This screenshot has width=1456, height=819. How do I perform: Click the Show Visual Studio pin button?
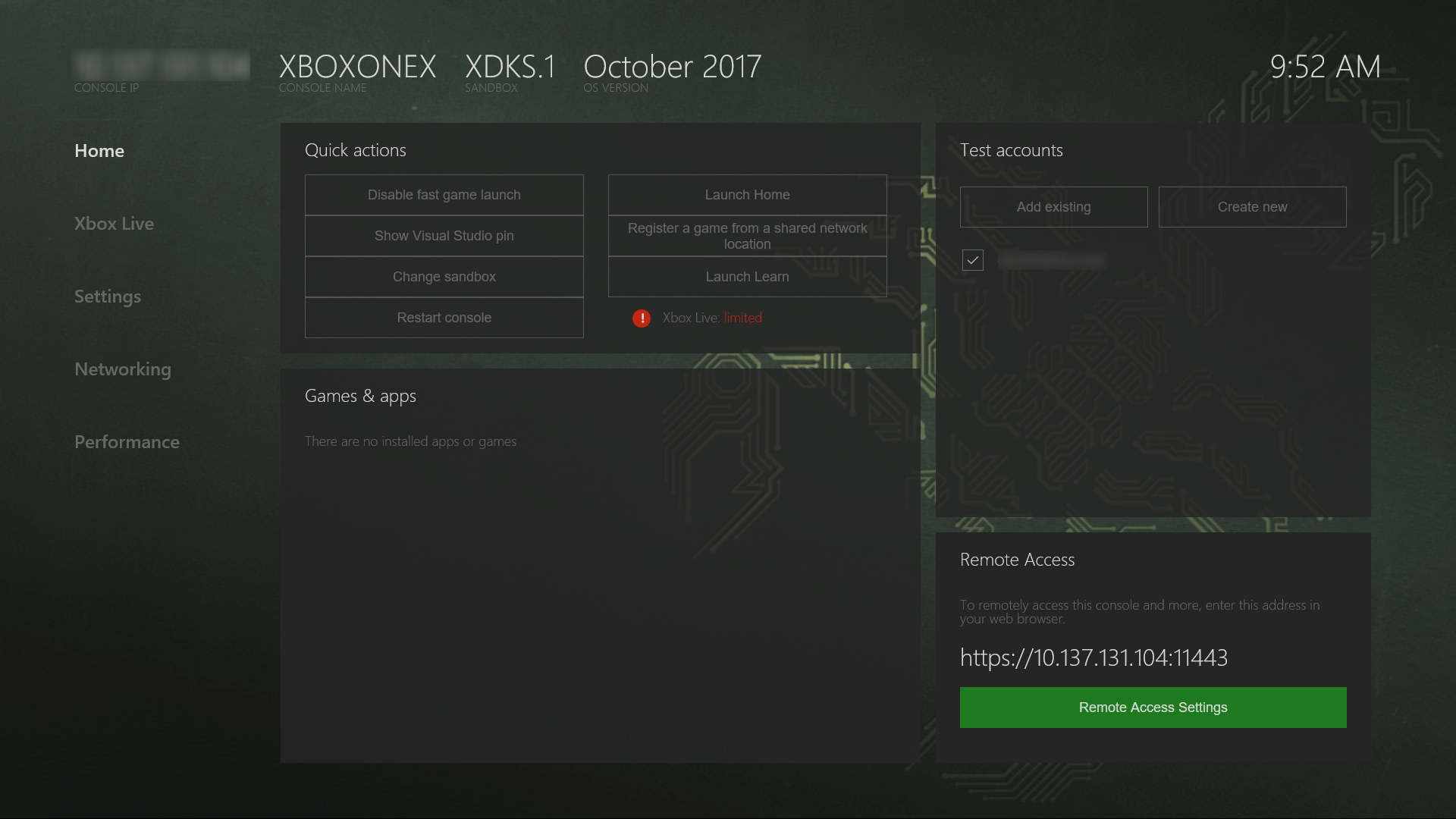pos(444,236)
